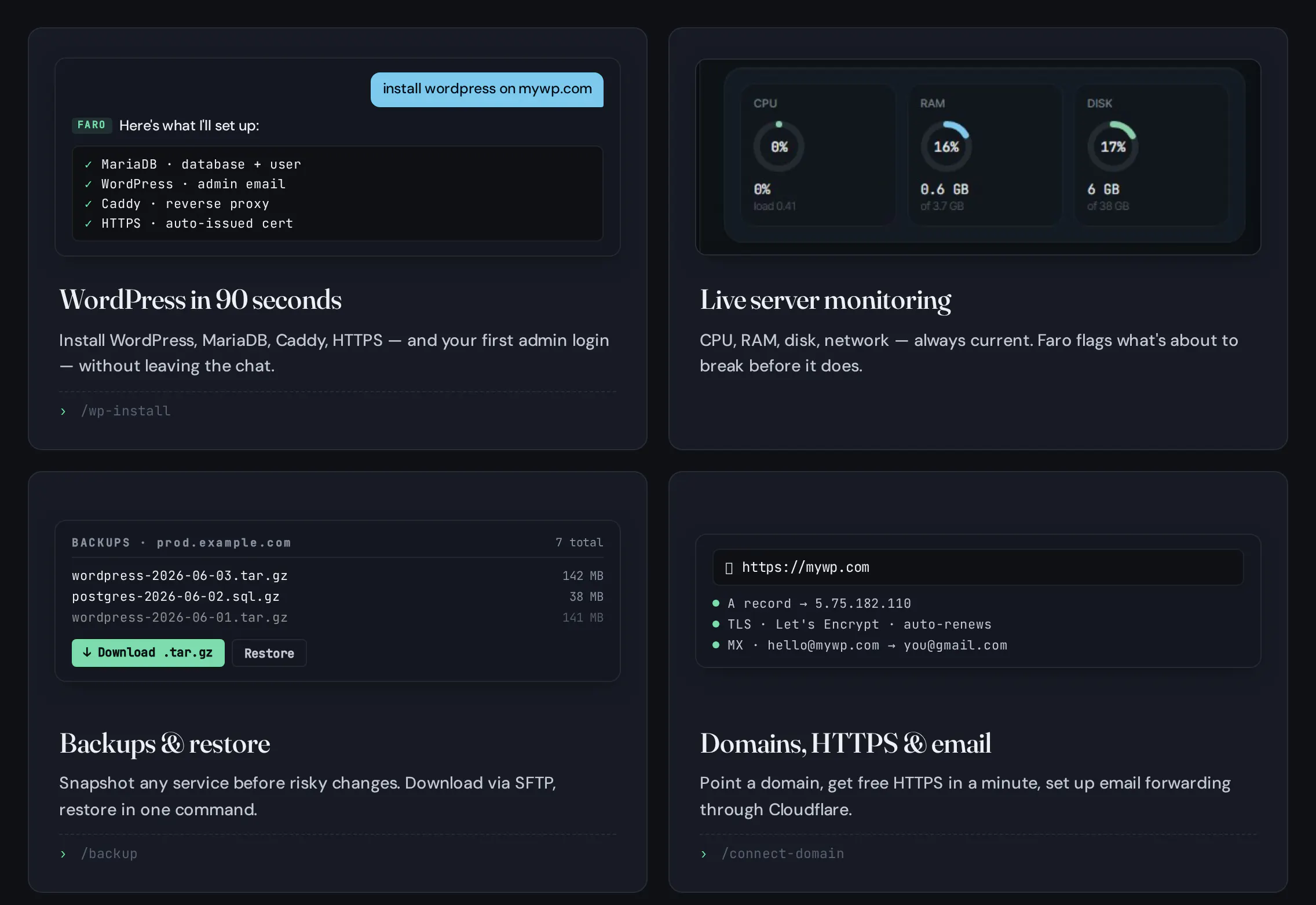
Task: Click 'TLS · Let's Encrypt · auto-renews' line
Action: tap(860, 624)
